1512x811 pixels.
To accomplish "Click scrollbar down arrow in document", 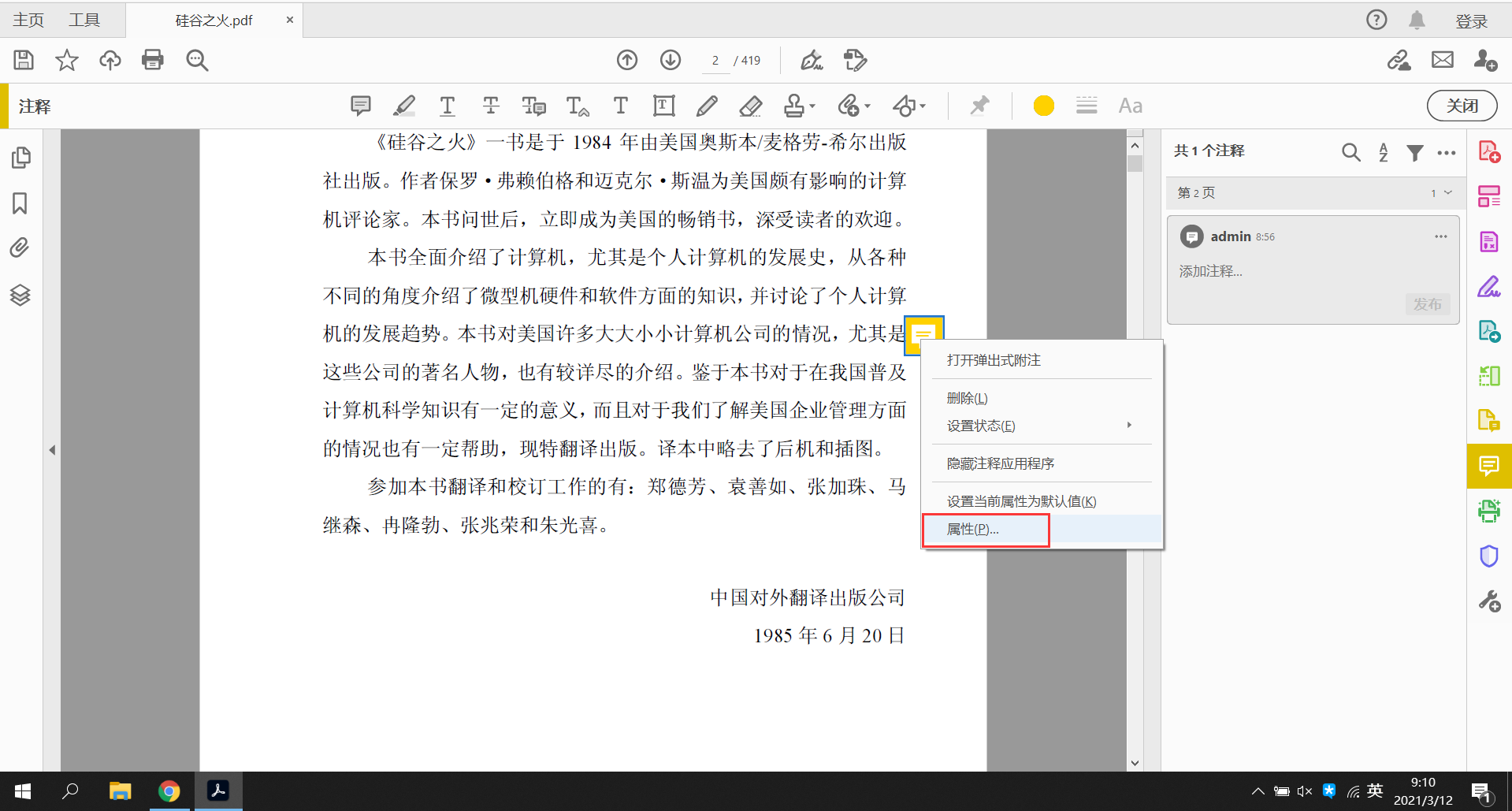I will coord(1135,762).
